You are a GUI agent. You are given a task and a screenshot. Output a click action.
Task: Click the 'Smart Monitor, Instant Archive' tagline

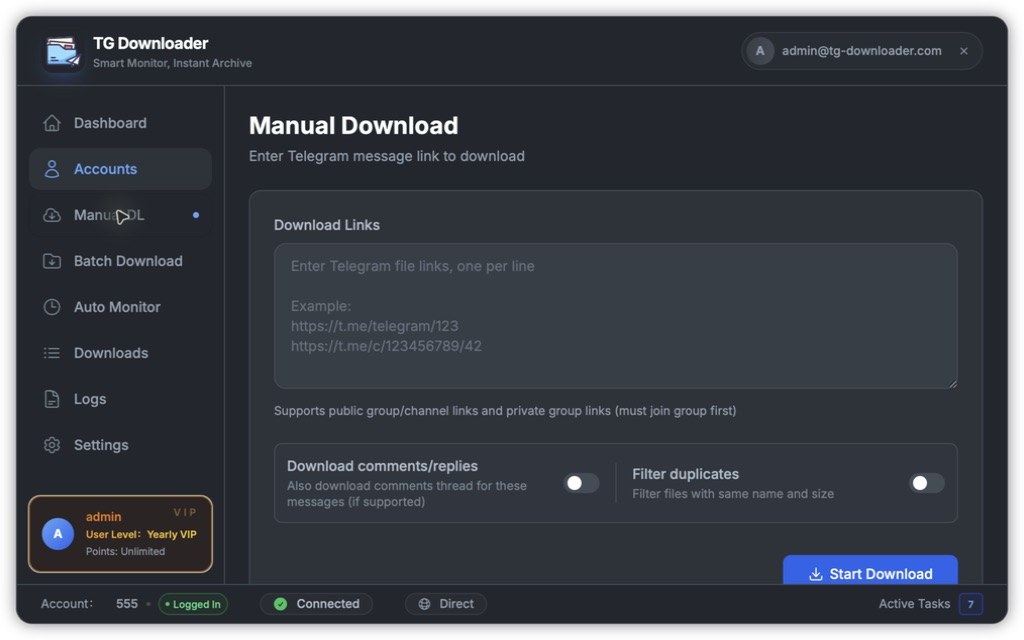[x=172, y=63]
